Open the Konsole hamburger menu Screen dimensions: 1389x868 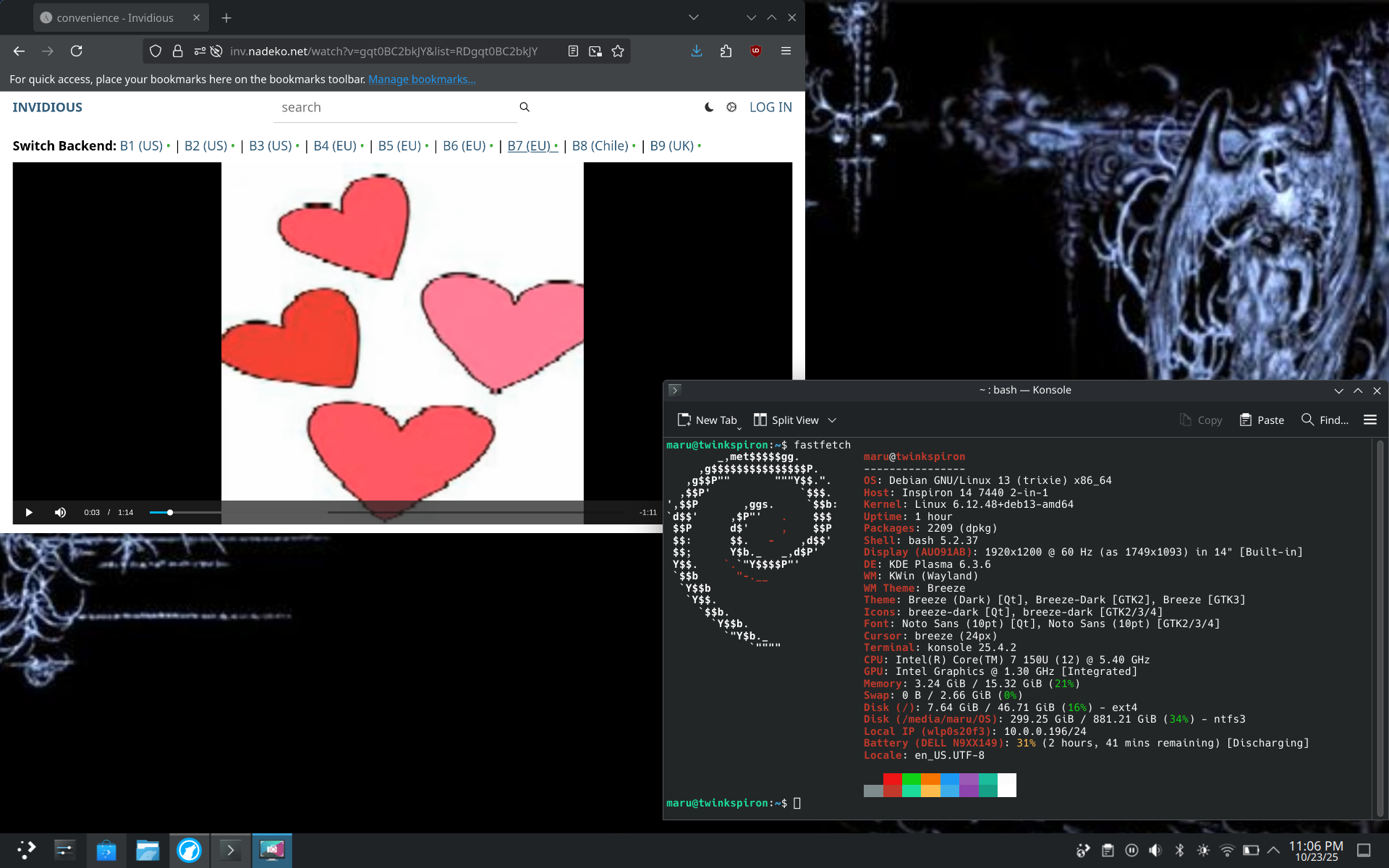coord(1370,420)
